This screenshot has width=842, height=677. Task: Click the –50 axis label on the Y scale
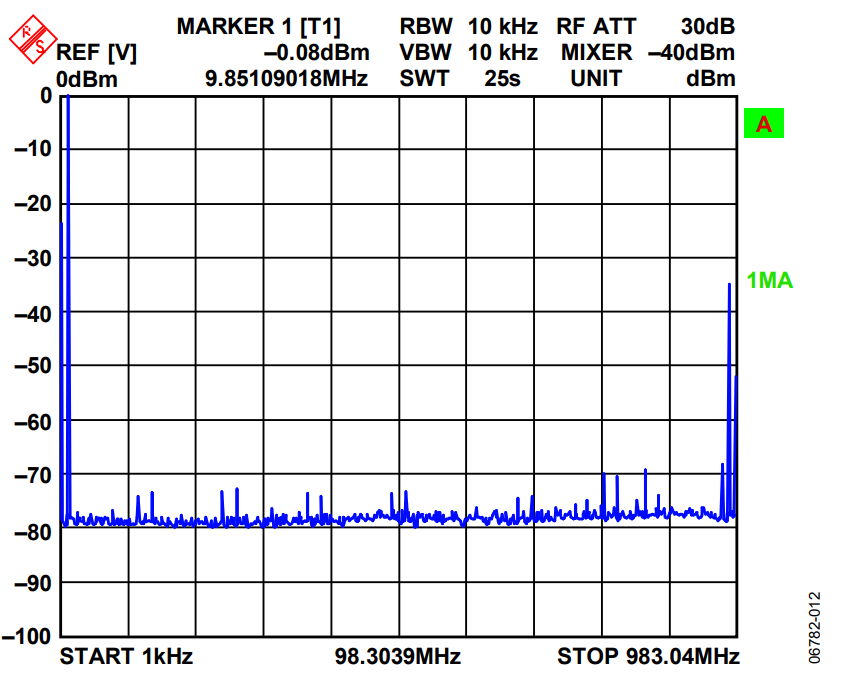tap(32, 366)
